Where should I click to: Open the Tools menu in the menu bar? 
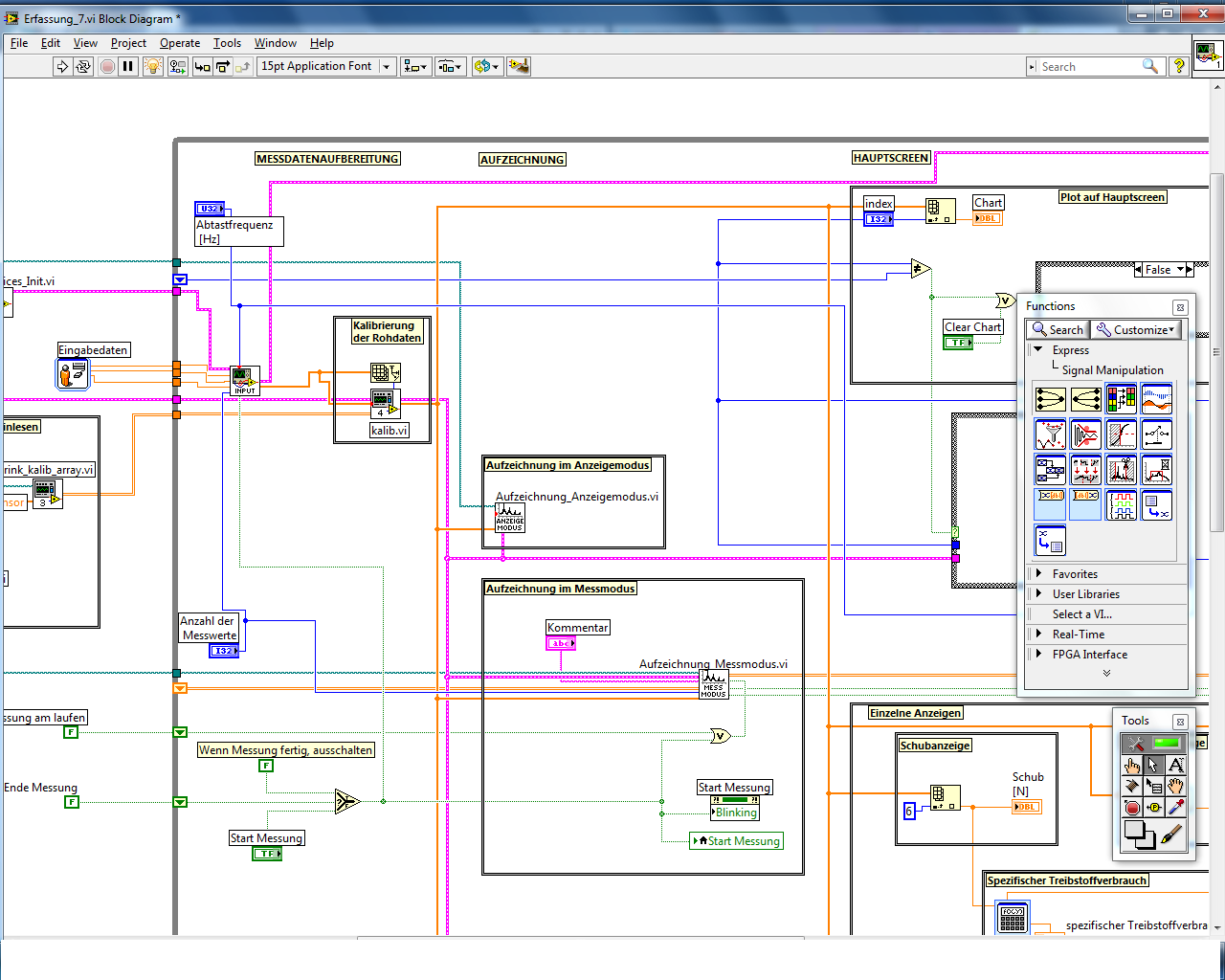tap(227, 43)
